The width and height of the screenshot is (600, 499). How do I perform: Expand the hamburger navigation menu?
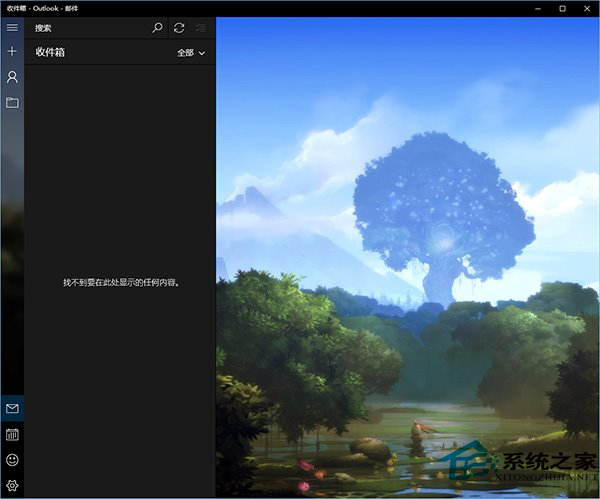tap(12, 28)
